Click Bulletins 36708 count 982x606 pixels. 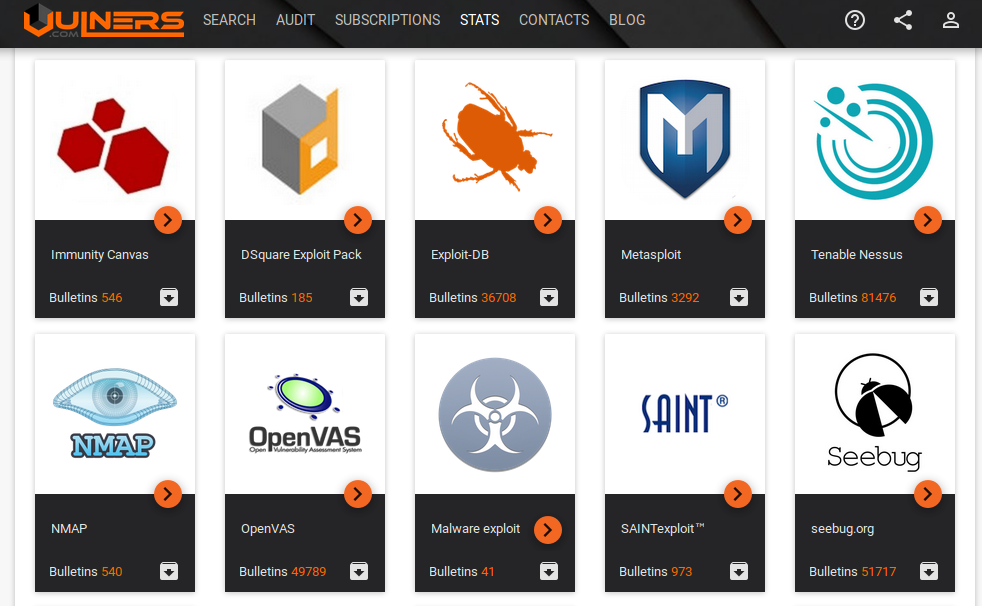(473, 298)
